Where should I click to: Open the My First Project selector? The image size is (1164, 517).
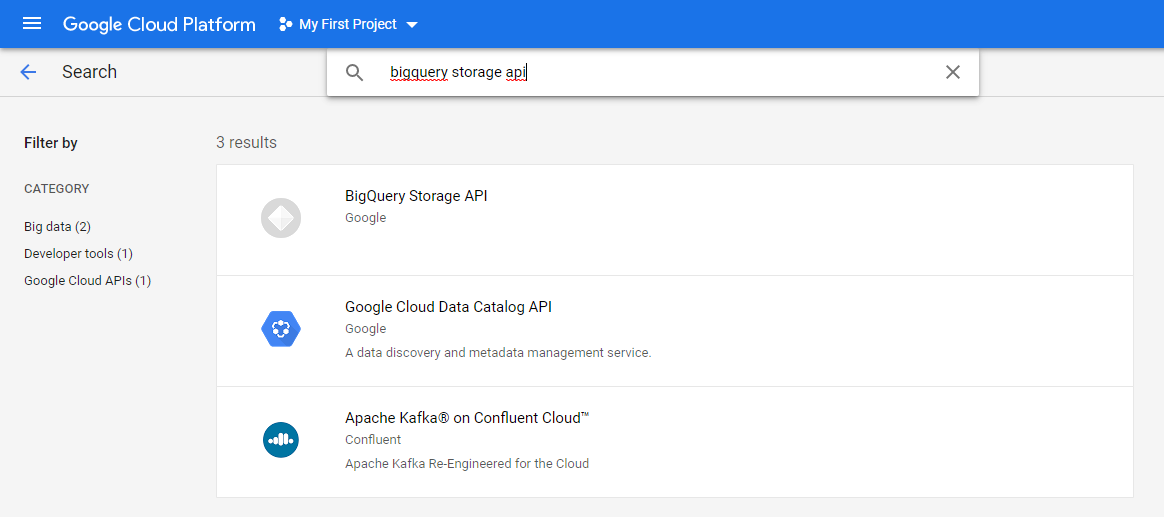pos(348,24)
